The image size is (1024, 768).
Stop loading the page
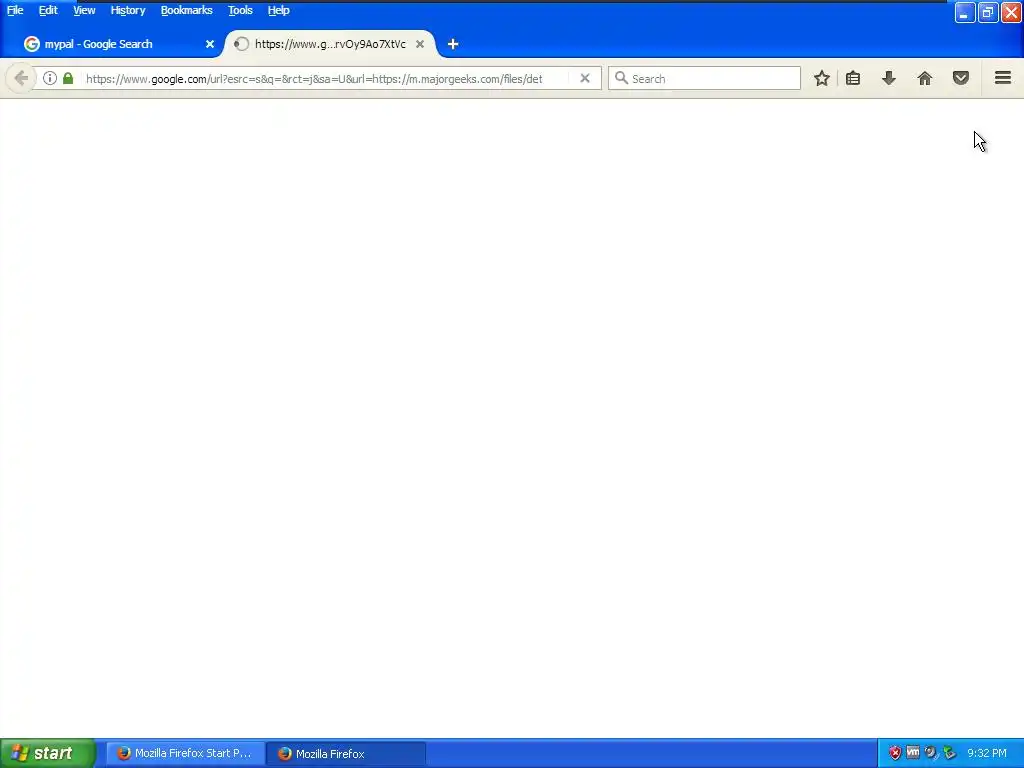(585, 78)
